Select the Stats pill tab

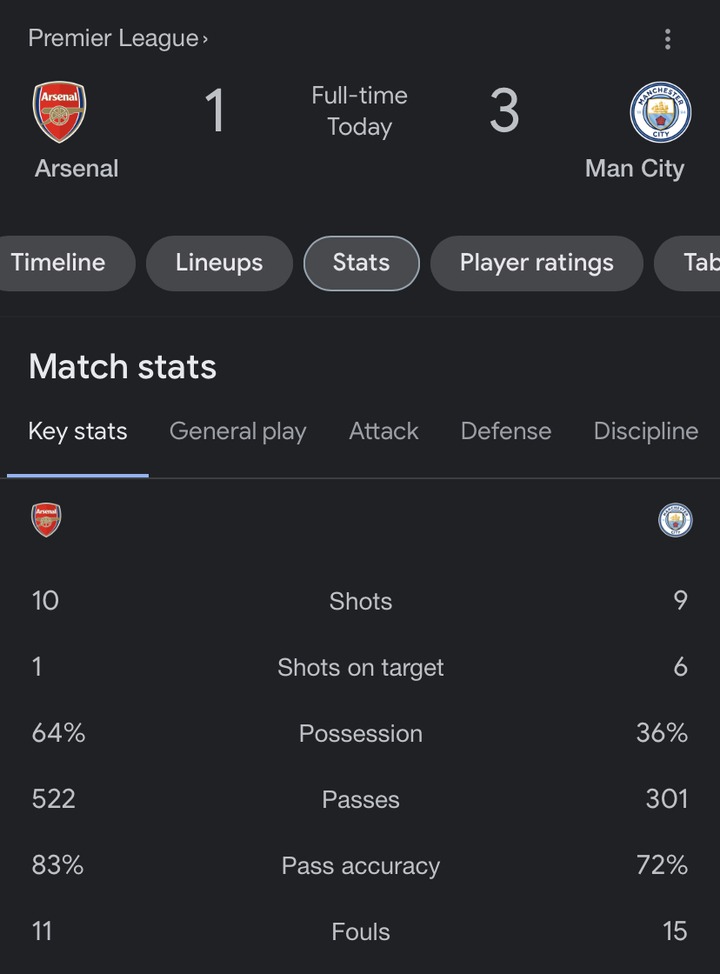[x=361, y=263]
